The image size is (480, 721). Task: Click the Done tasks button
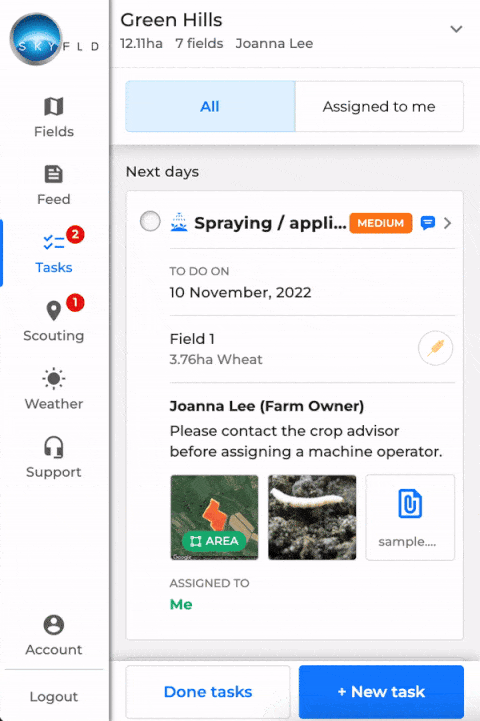[x=208, y=692]
